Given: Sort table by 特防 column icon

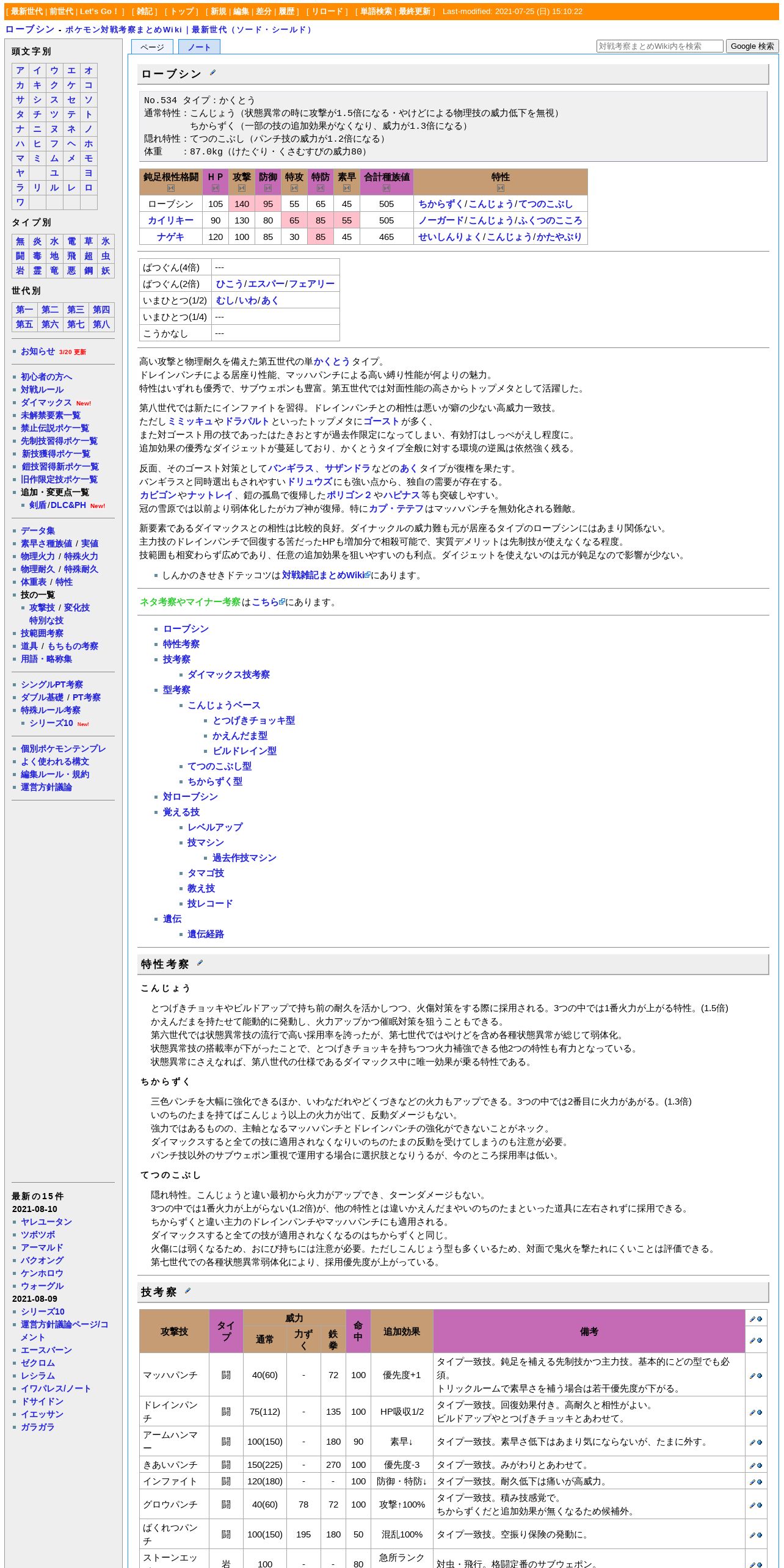Looking at the screenshot, I should 321,188.
